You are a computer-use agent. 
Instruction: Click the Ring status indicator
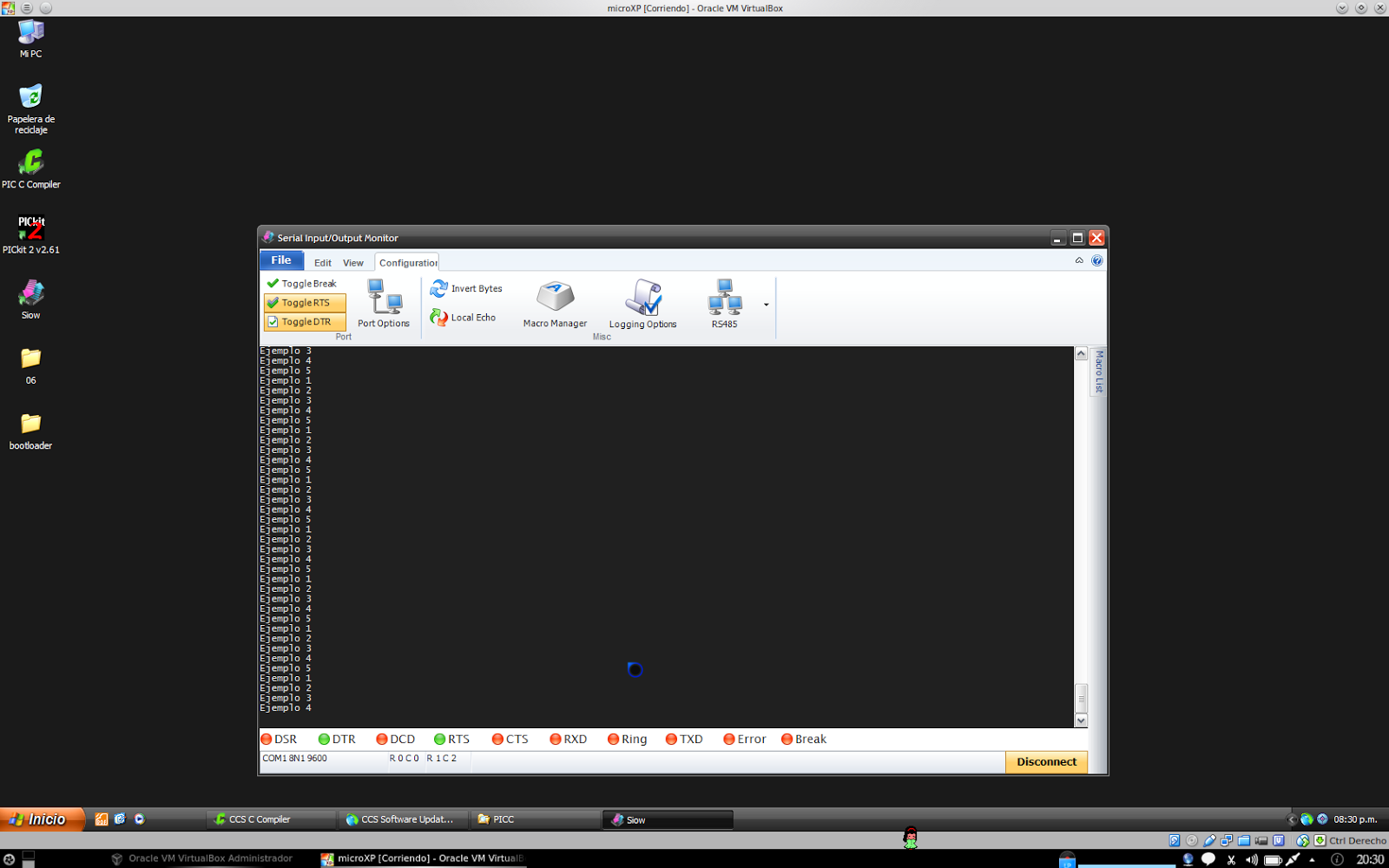[x=627, y=740]
